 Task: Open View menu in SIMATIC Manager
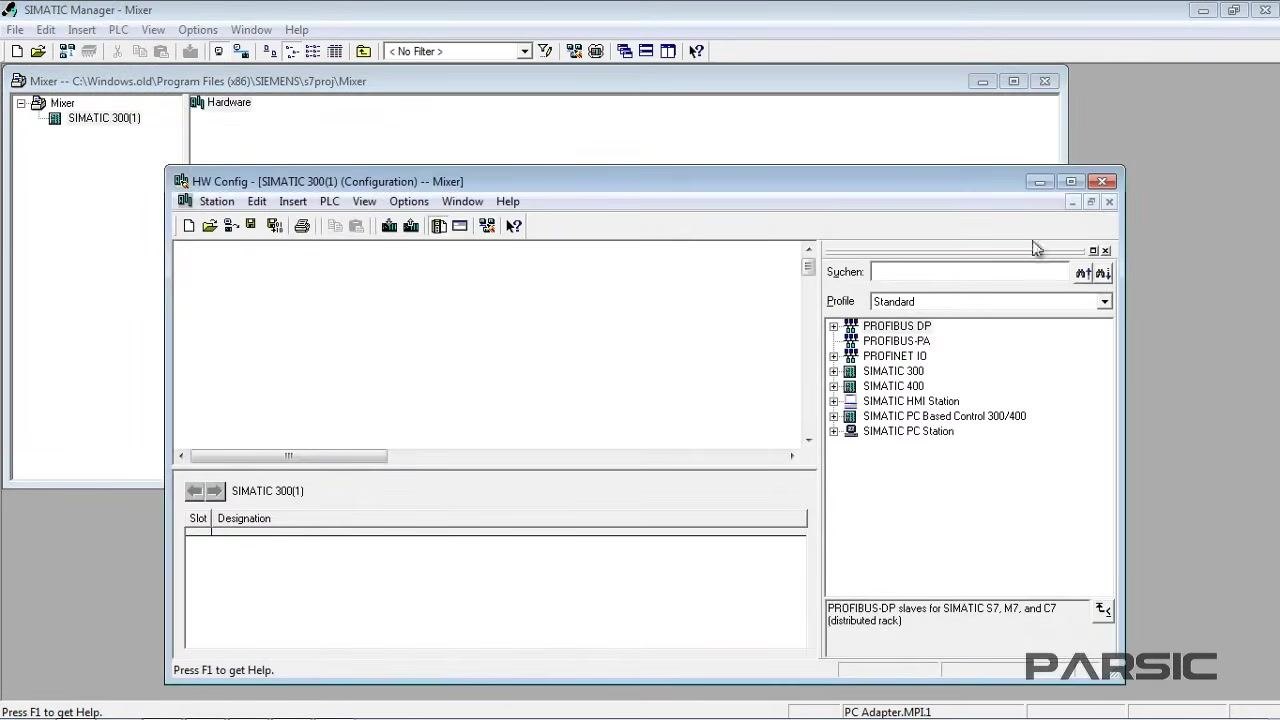click(153, 30)
